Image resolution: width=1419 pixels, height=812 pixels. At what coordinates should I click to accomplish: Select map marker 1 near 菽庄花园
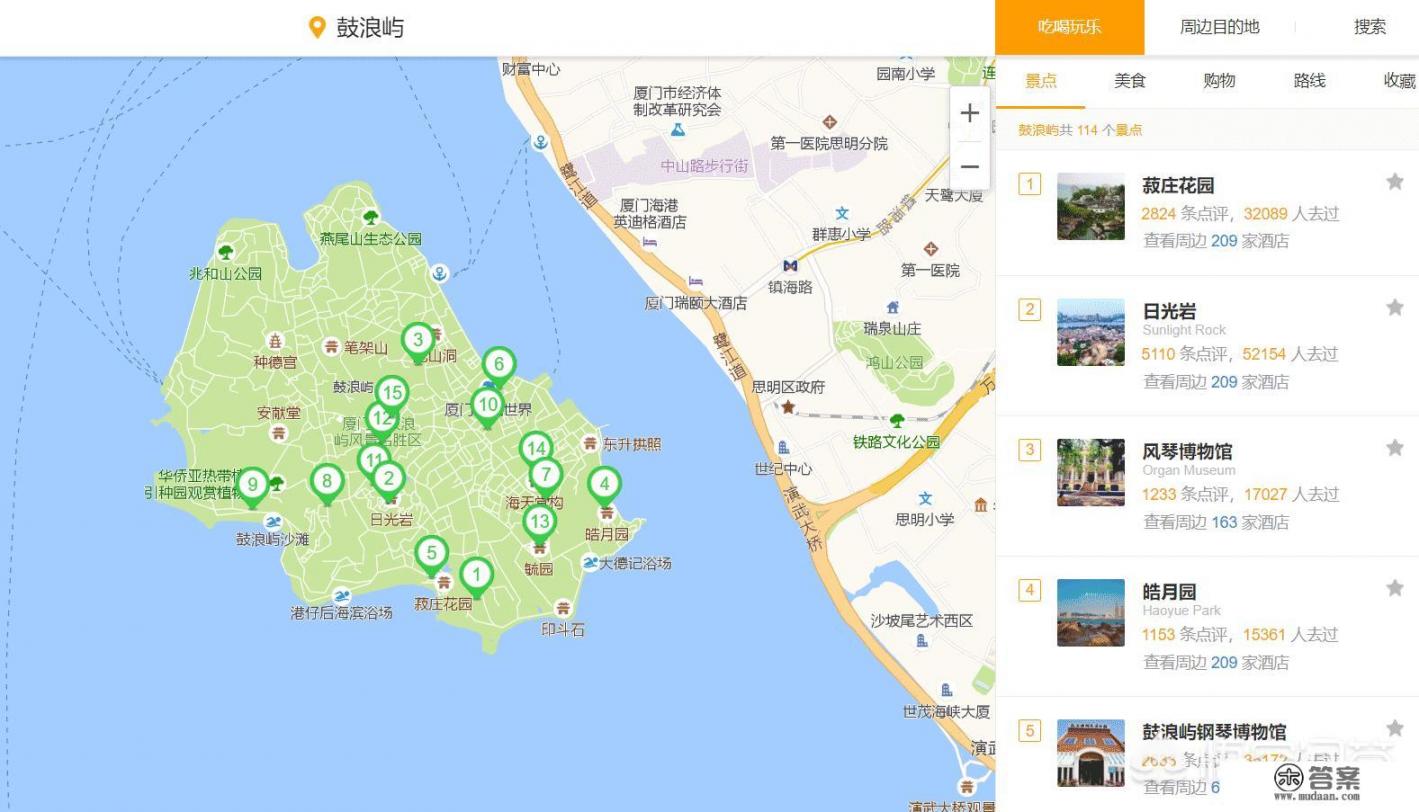[x=477, y=574]
